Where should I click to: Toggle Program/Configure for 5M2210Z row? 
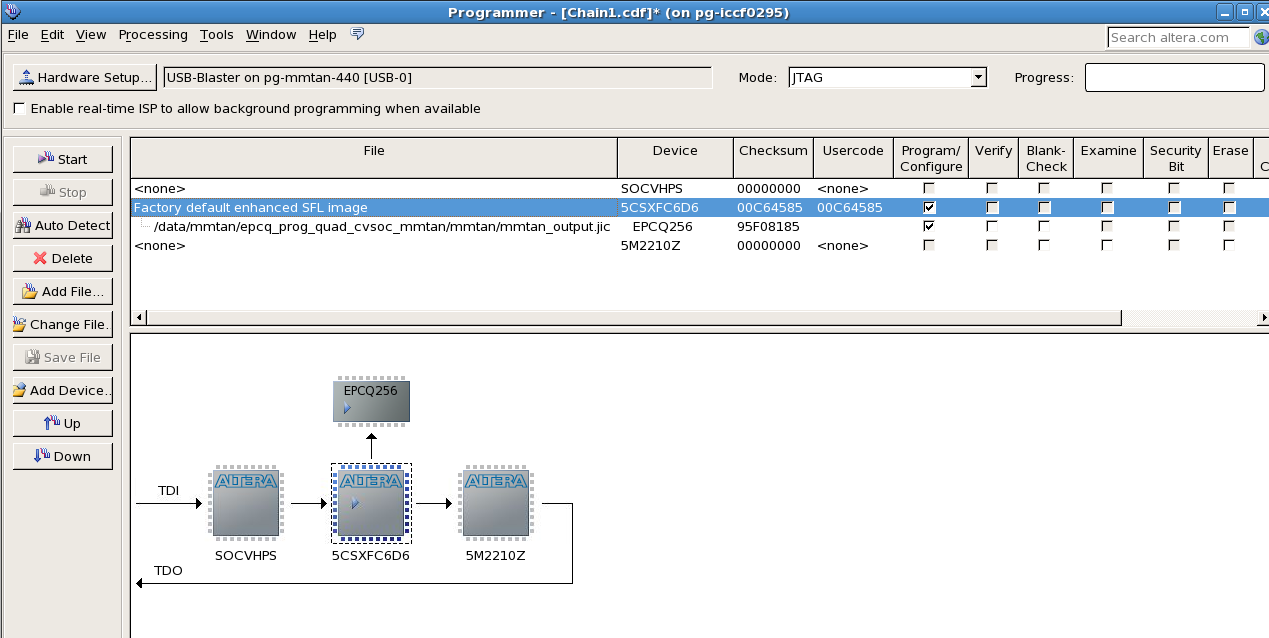[930, 245]
